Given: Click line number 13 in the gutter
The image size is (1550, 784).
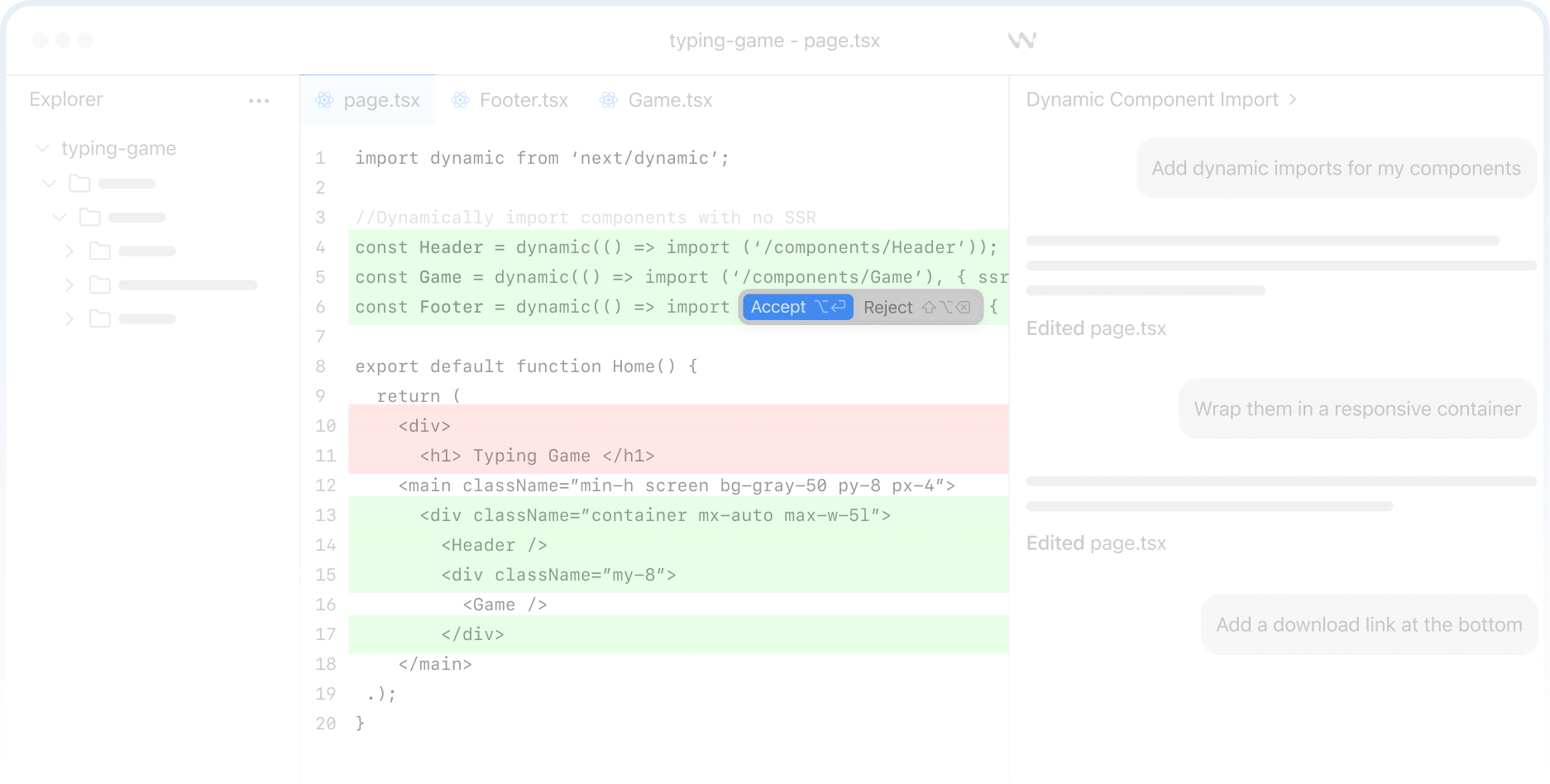Looking at the screenshot, I should click(x=325, y=515).
